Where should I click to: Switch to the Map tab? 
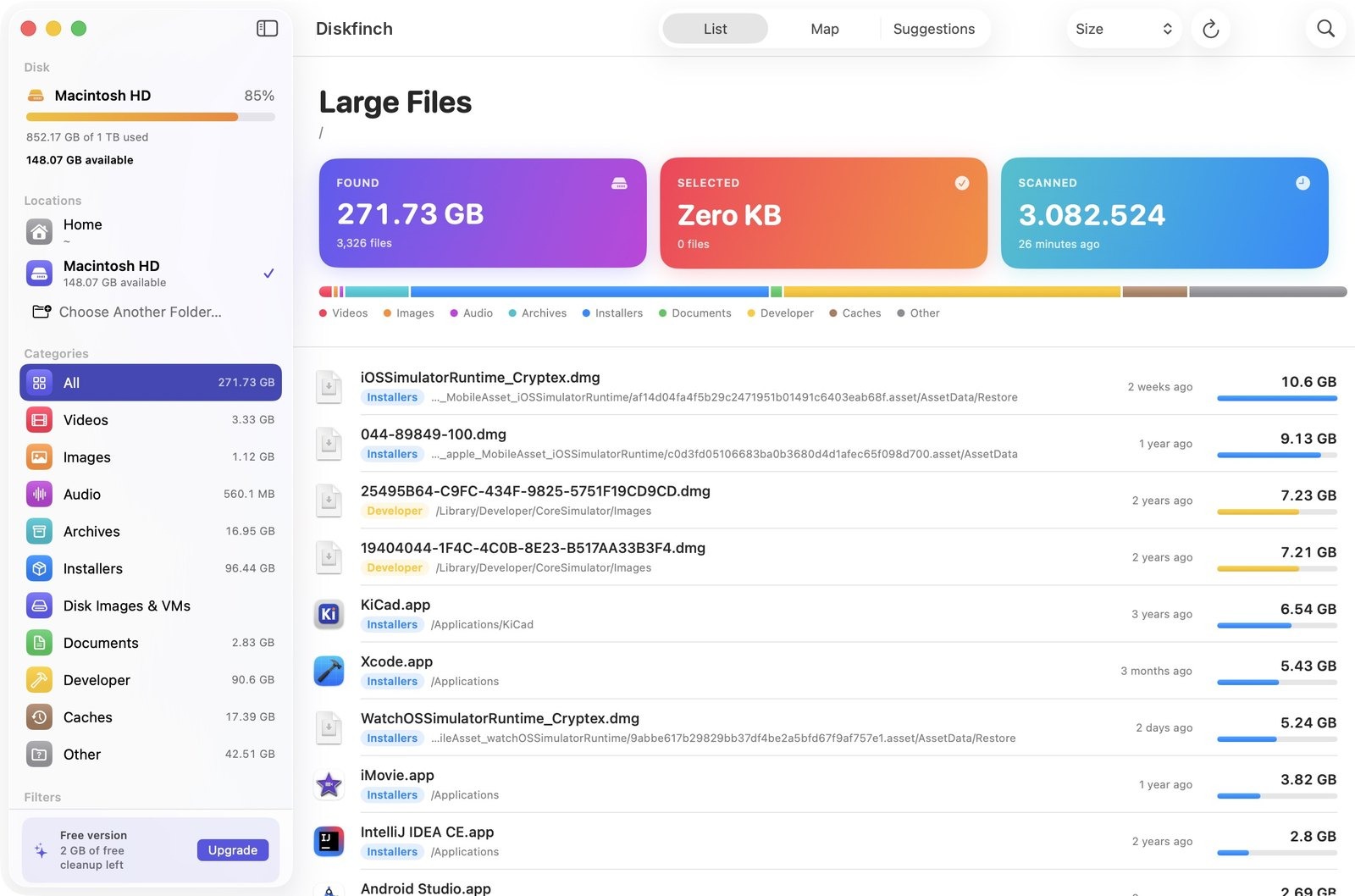click(x=824, y=29)
